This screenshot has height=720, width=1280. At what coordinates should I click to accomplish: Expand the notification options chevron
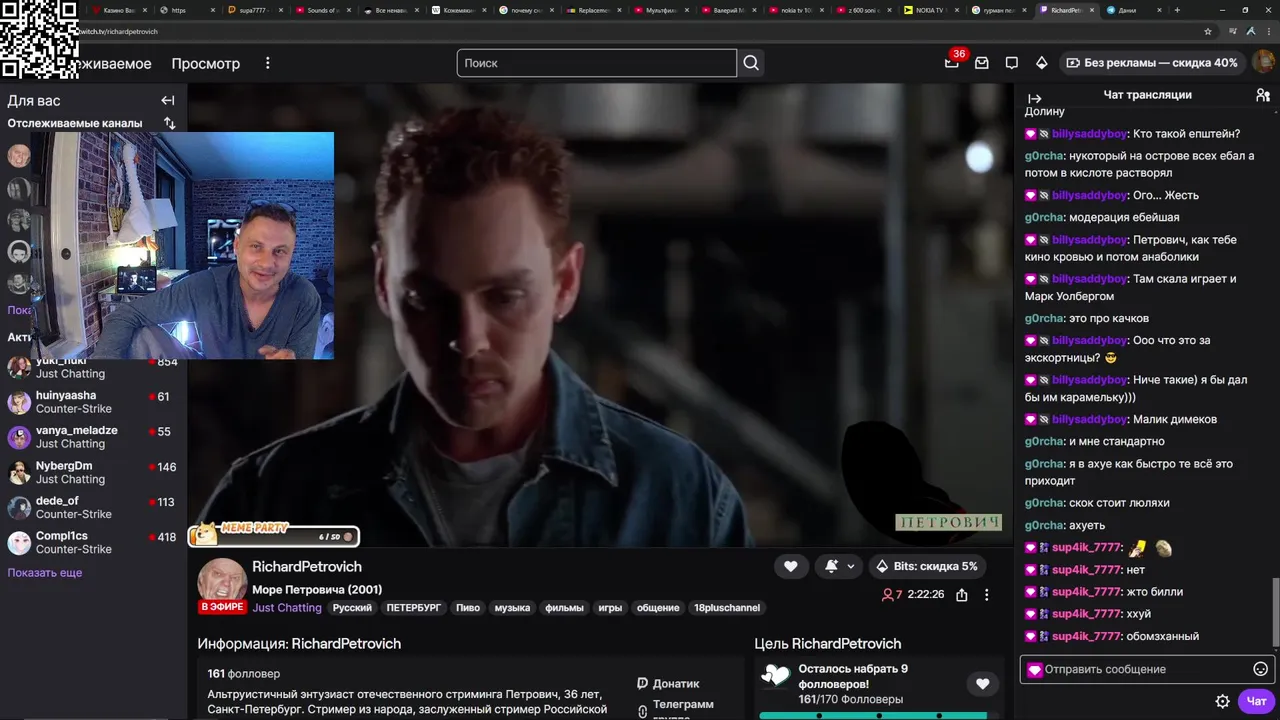pyautogui.click(x=851, y=566)
